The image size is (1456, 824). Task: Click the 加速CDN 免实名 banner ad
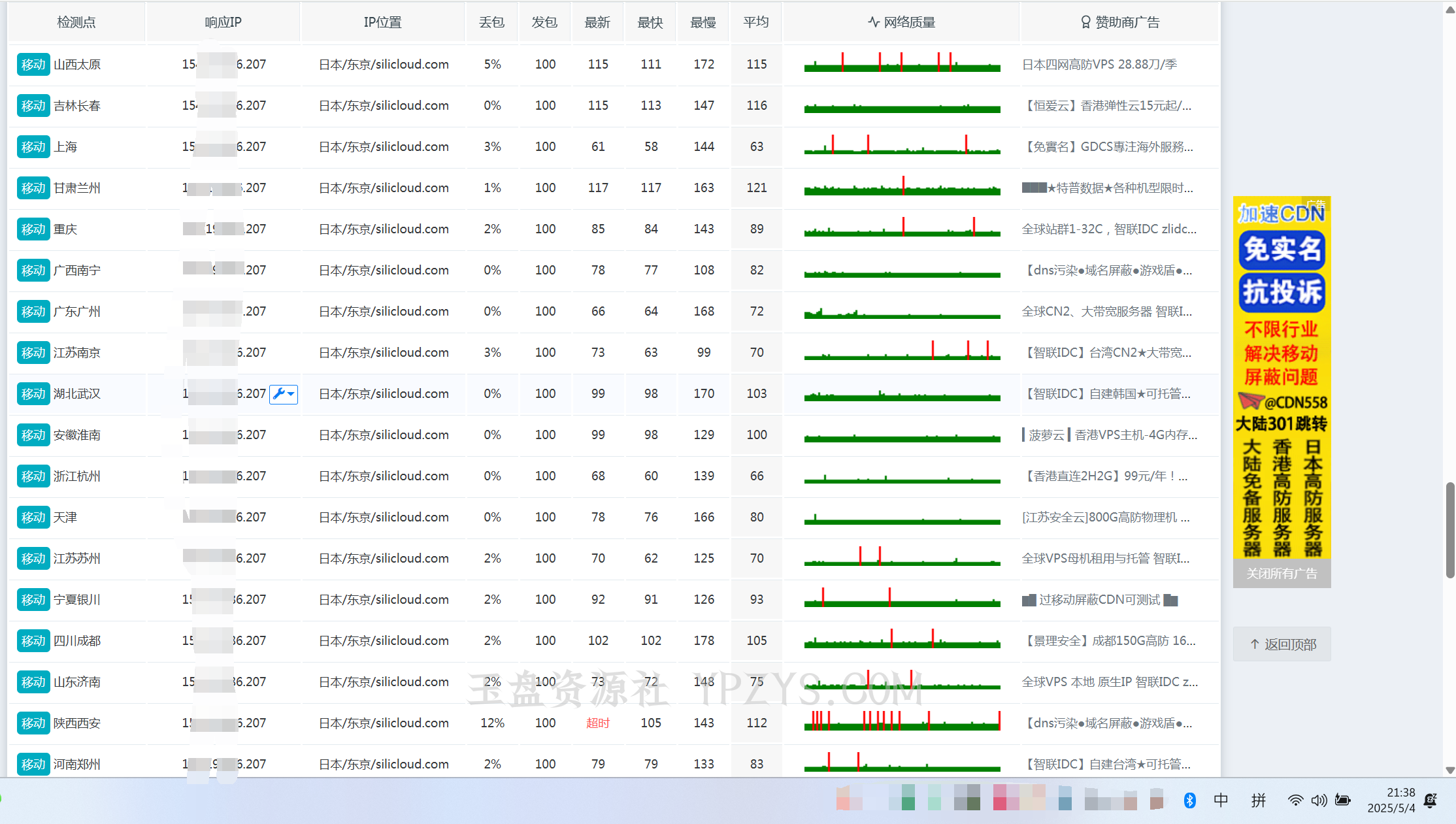pyautogui.click(x=1282, y=378)
